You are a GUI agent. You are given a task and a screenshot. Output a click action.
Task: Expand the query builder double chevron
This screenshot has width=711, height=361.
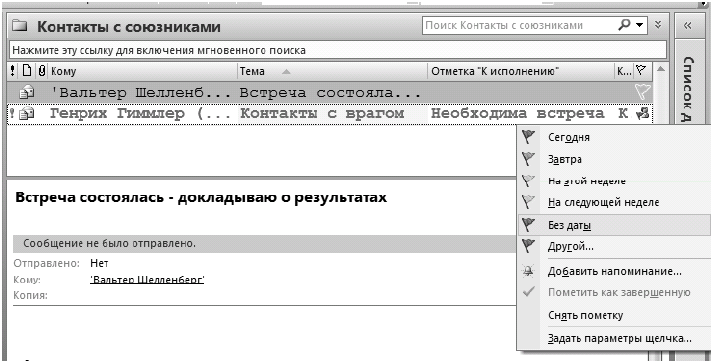(658, 25)
